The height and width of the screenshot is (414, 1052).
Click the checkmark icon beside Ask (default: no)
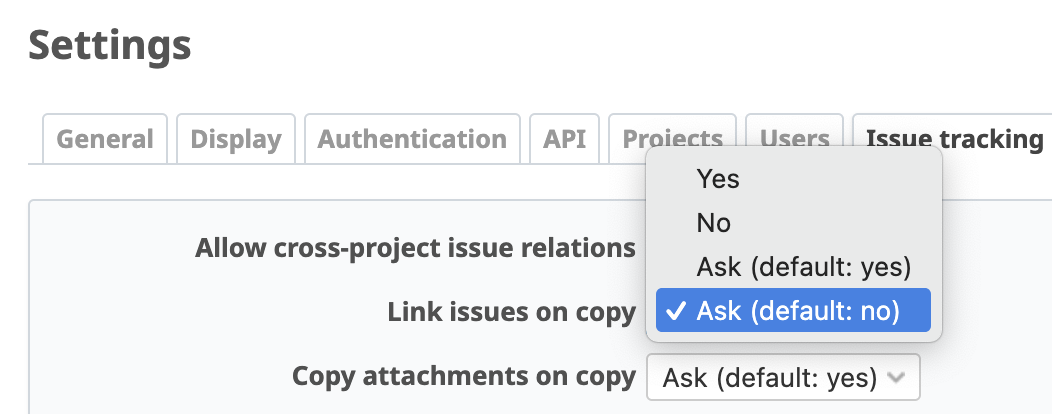[x=677, y=311]
